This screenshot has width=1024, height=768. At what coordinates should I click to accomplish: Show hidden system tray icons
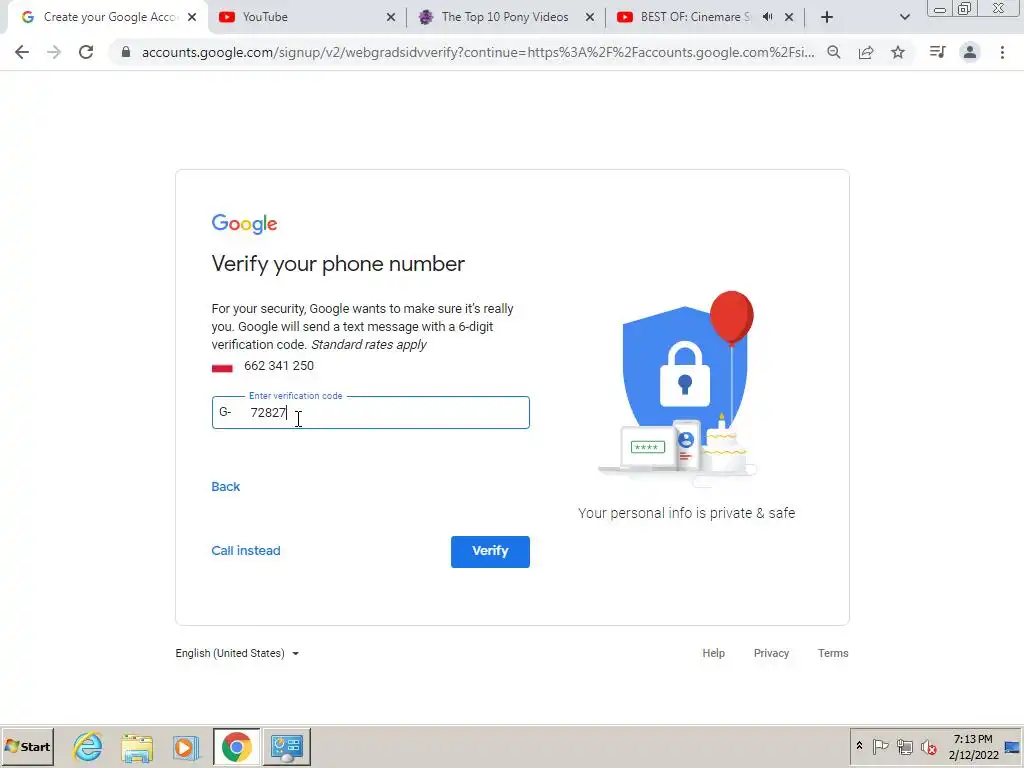859,746
